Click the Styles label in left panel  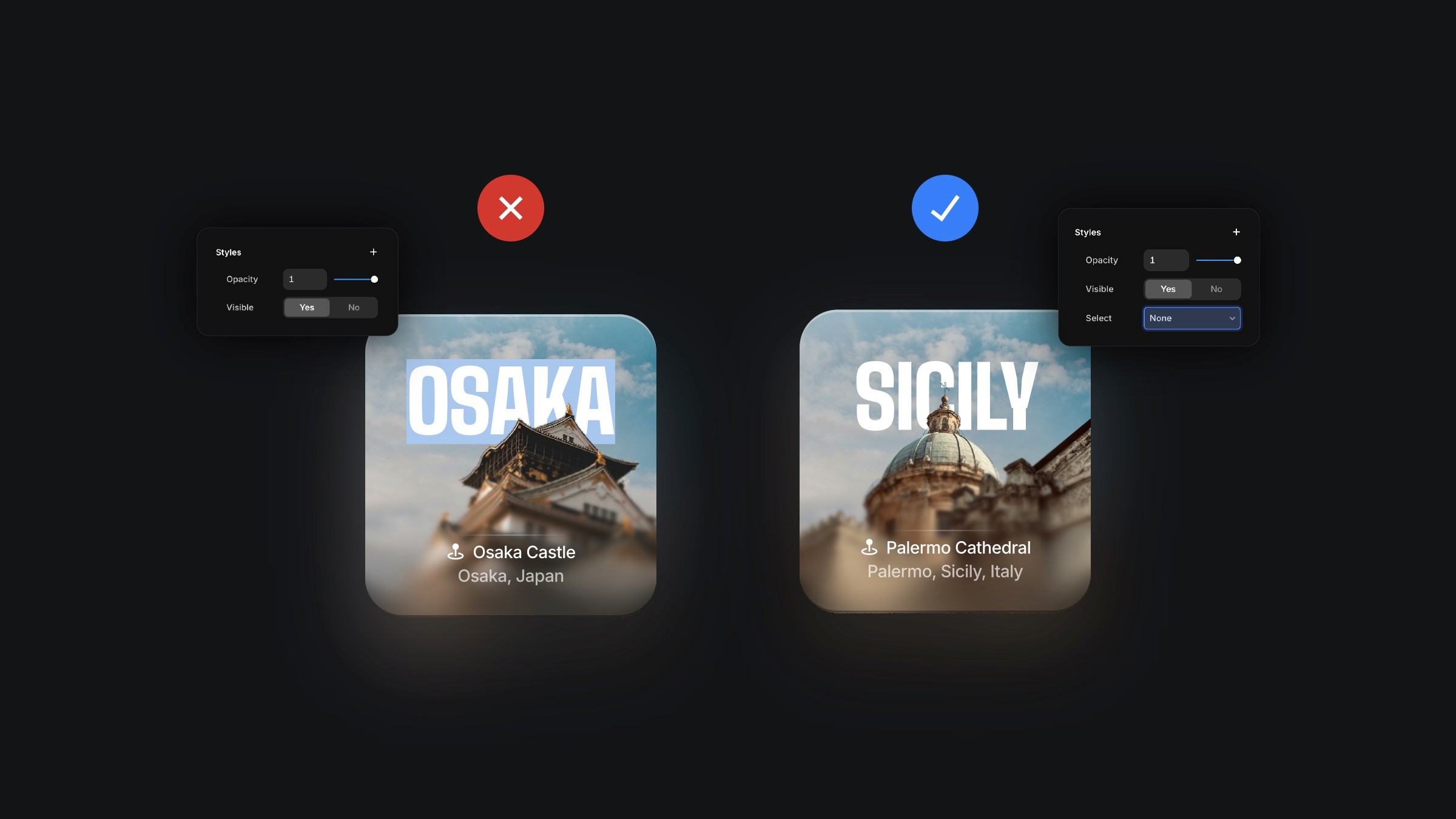pyautogui.click(x=228, y=251)
